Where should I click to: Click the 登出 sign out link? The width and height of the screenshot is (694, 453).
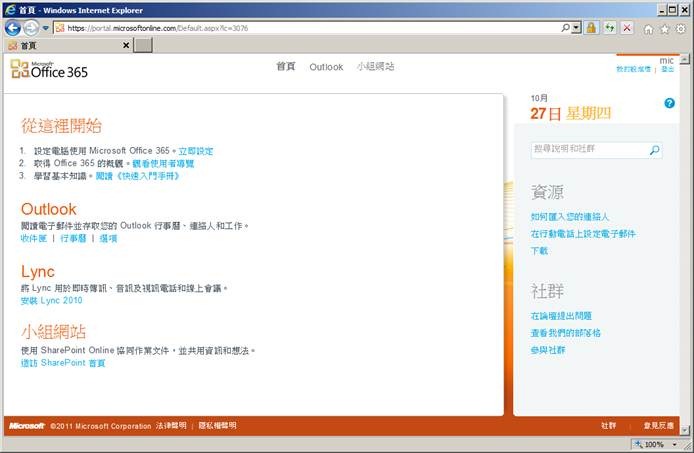(667, 69)
